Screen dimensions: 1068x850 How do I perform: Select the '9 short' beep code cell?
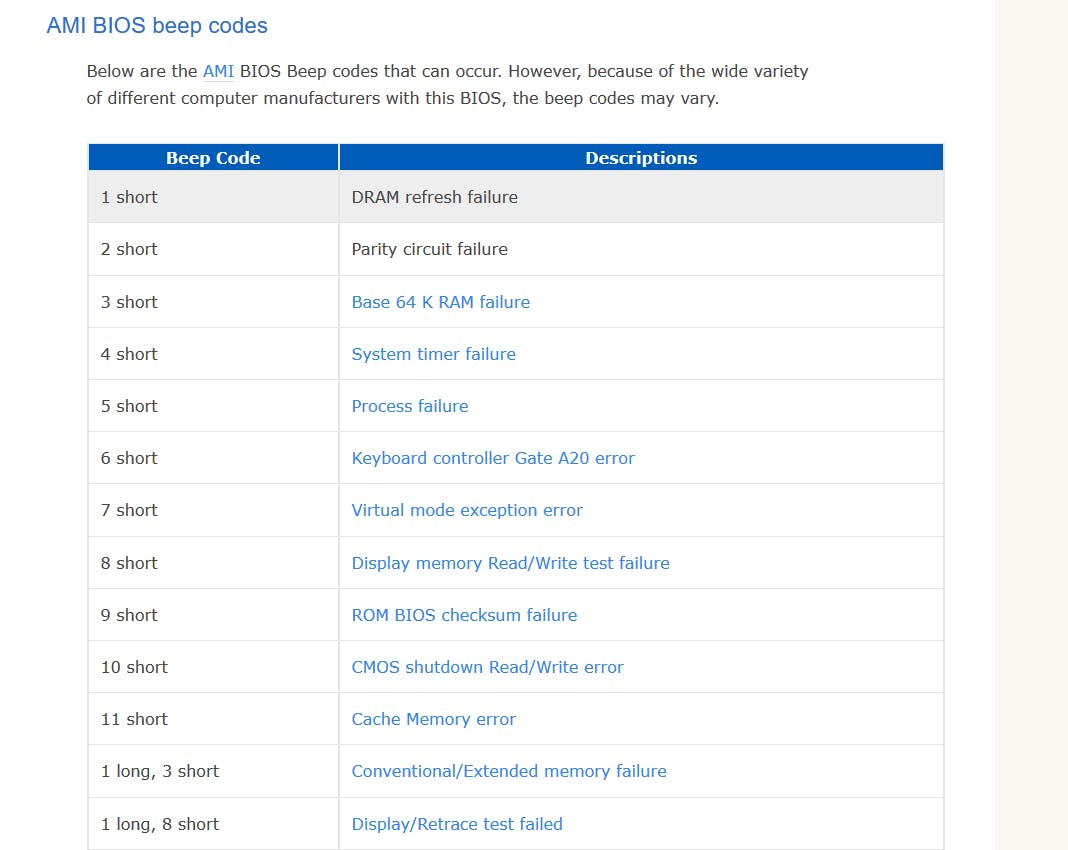click(x=213, y=615)
